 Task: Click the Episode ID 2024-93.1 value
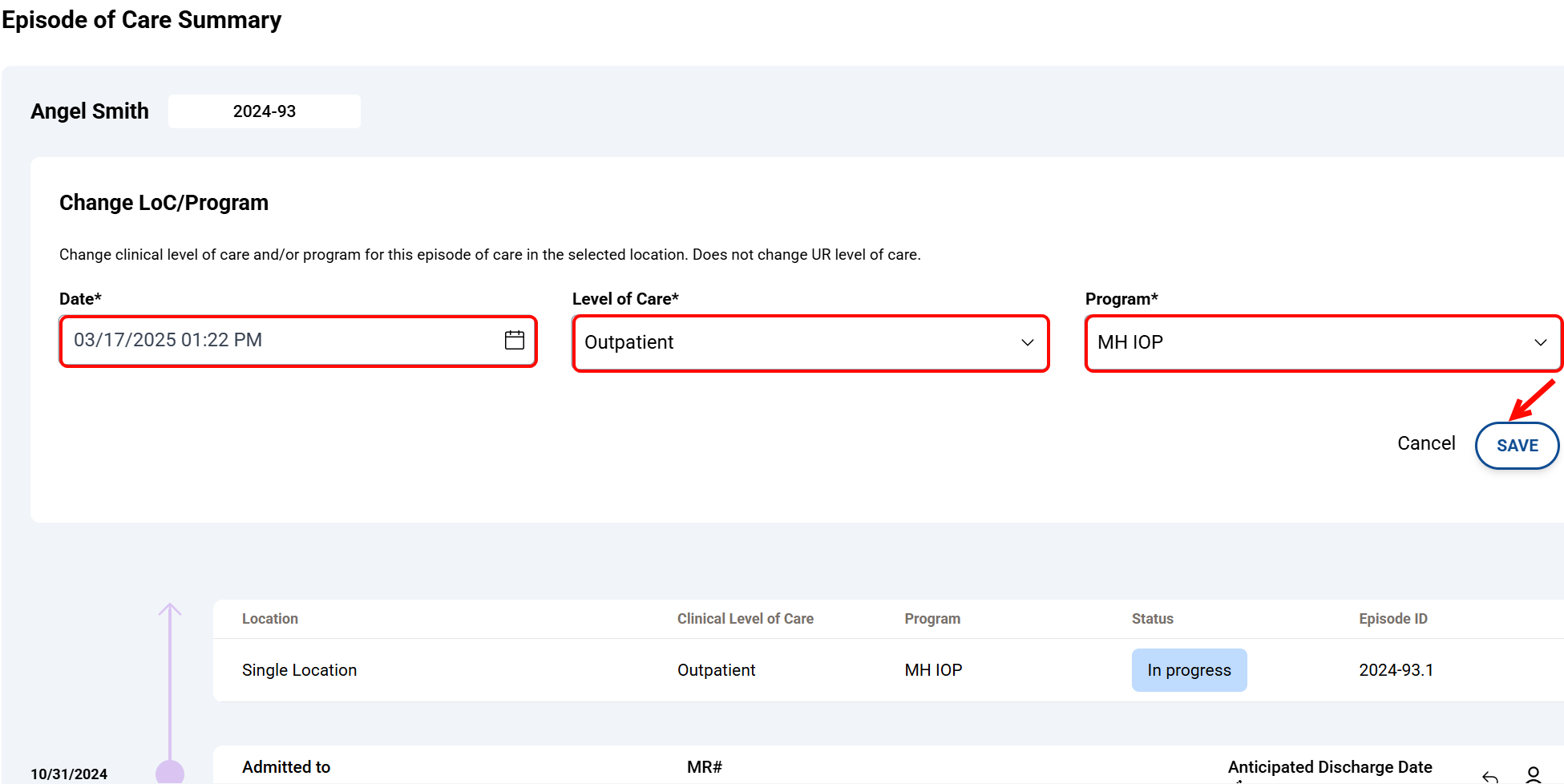pyautogui.click(x=1396, y=670)
